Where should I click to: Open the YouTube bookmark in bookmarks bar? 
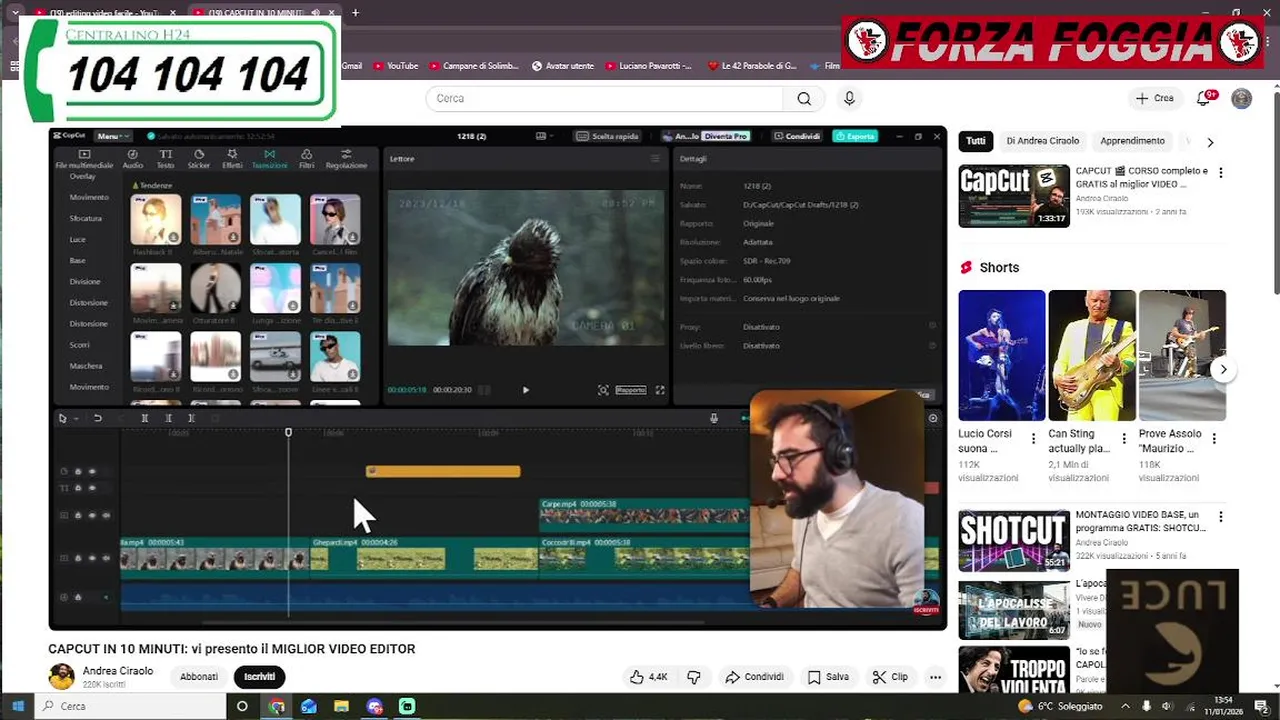click(x=396, y=66)
